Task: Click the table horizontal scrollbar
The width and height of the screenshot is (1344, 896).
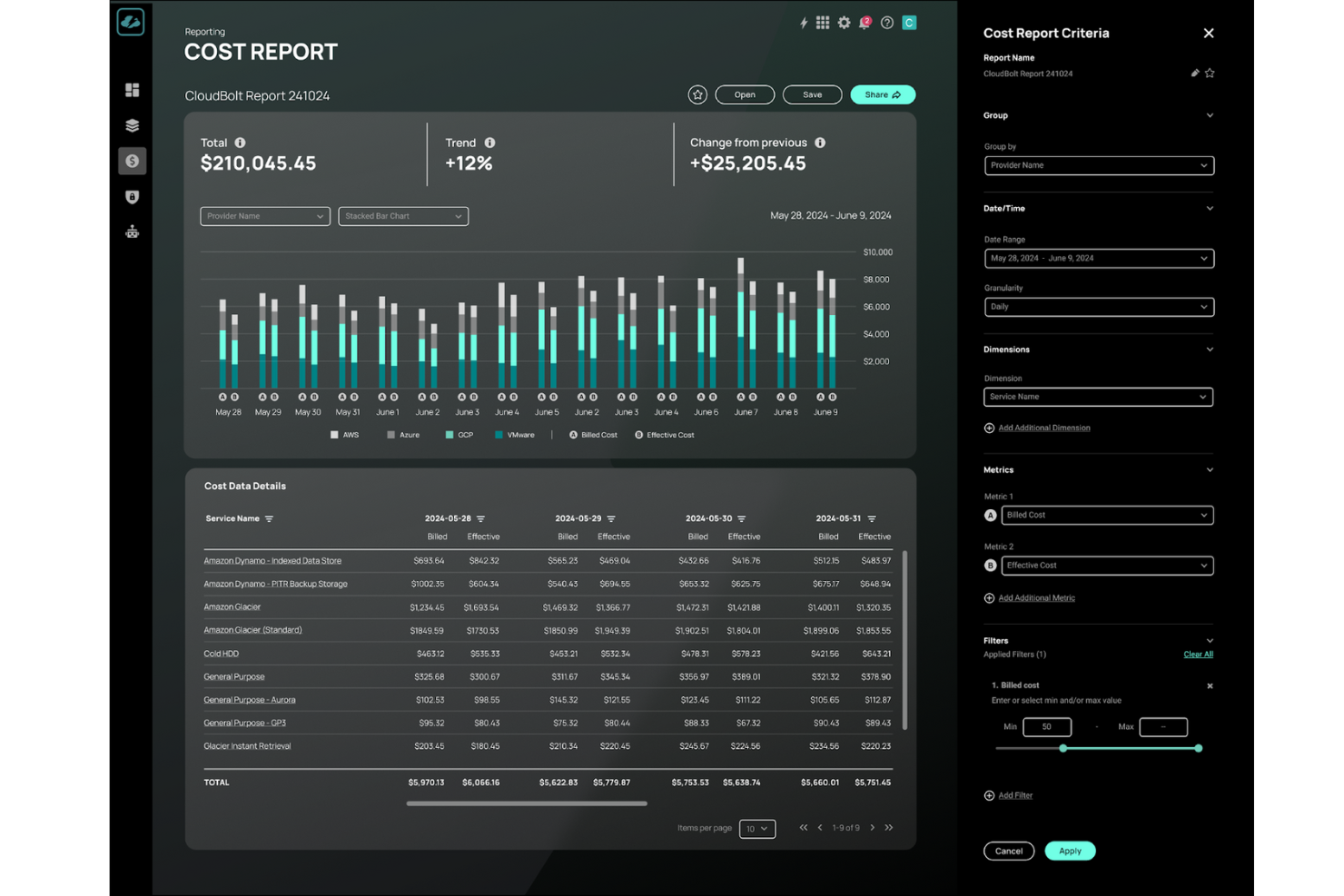Action: tap(527, 803)
